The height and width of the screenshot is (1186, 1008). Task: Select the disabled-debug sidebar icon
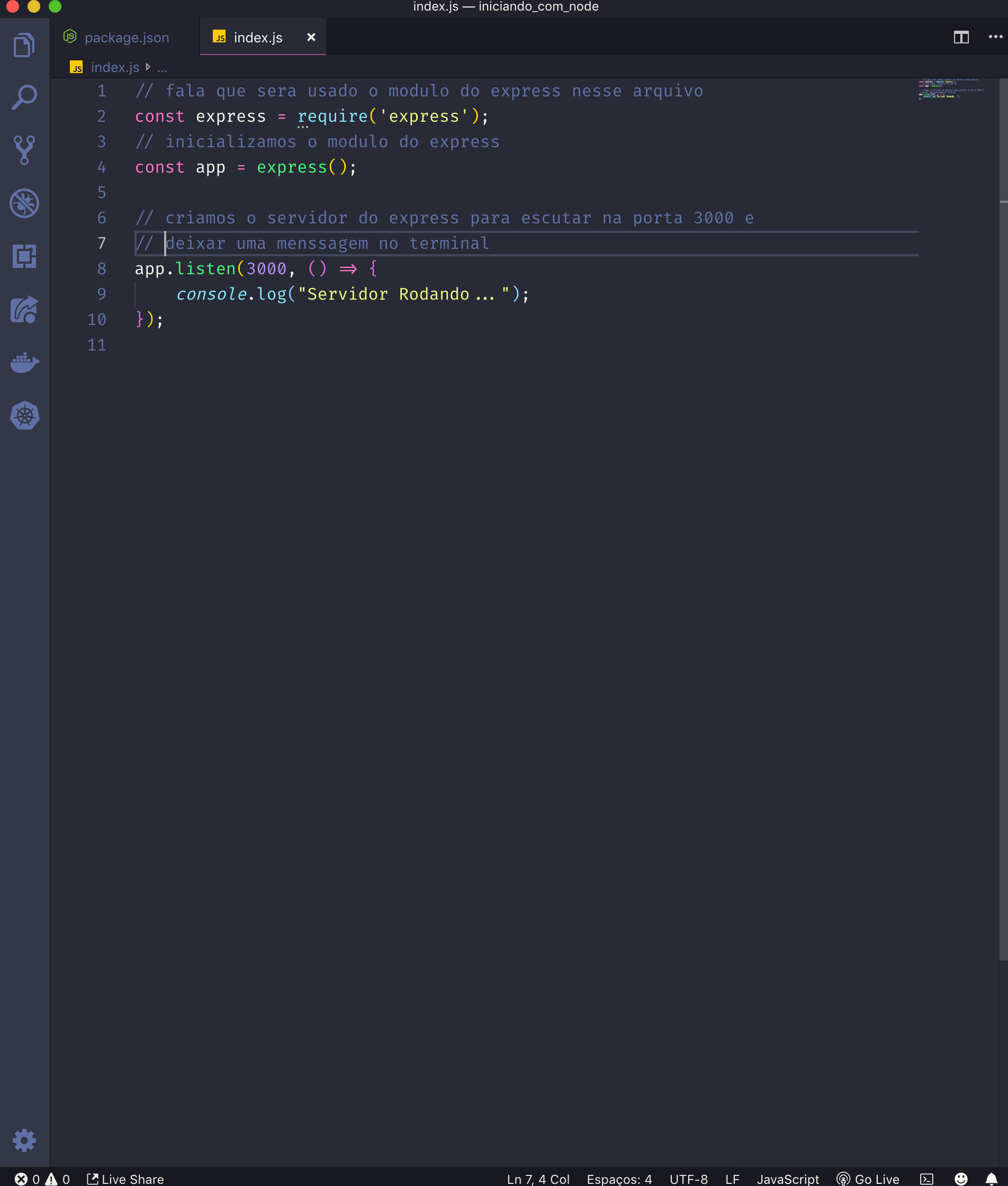(x=24, y=202)
